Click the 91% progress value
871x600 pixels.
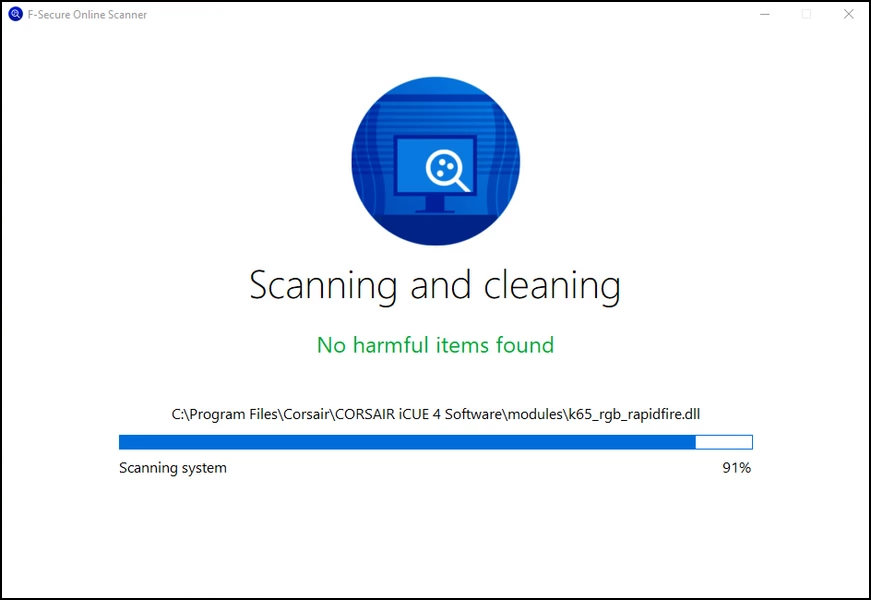(x=737, y=468)
